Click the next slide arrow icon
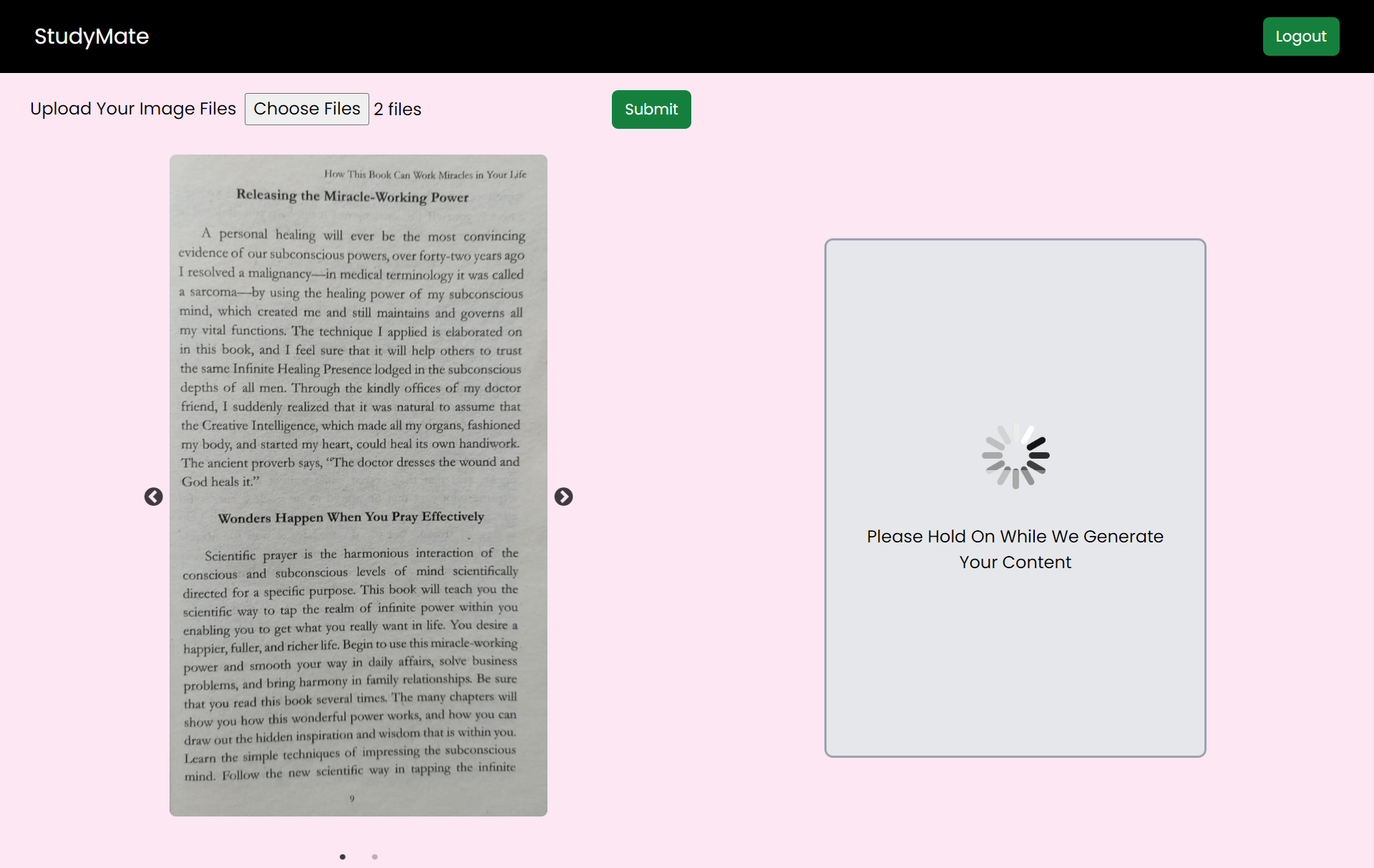Image resolution: width=1374 pixels, height=868 pixels. click(x=563, y=497)
